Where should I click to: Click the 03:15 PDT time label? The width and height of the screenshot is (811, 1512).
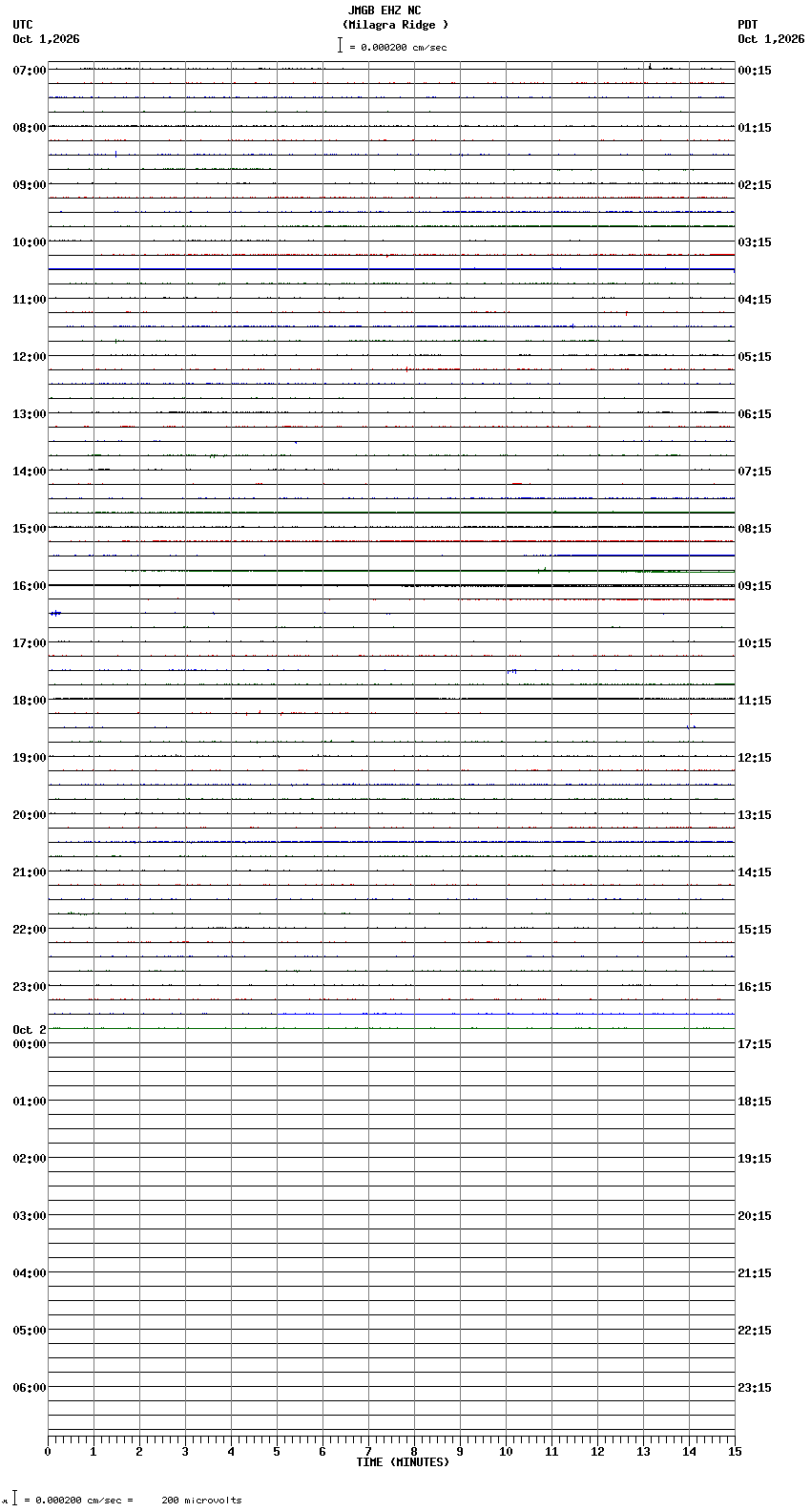(755, 242)
